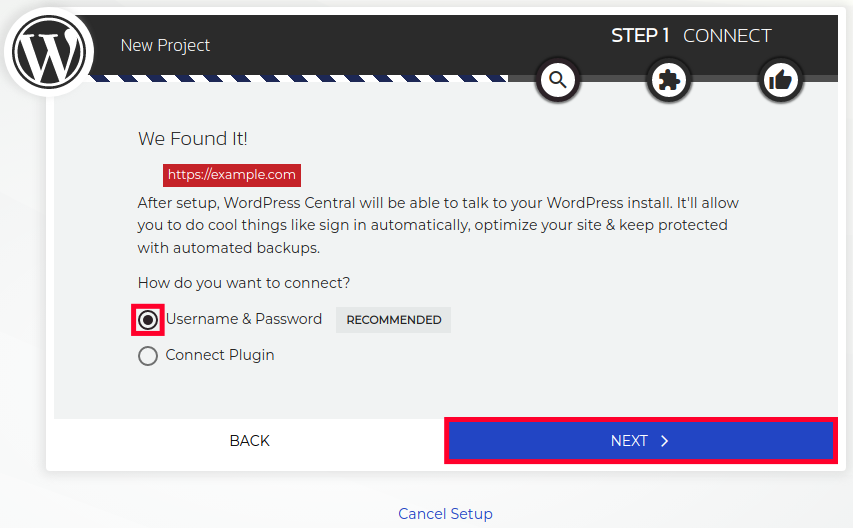Select the Username & Password radio button
This screenshot has height=528, width=853.
tap(148, 320)
